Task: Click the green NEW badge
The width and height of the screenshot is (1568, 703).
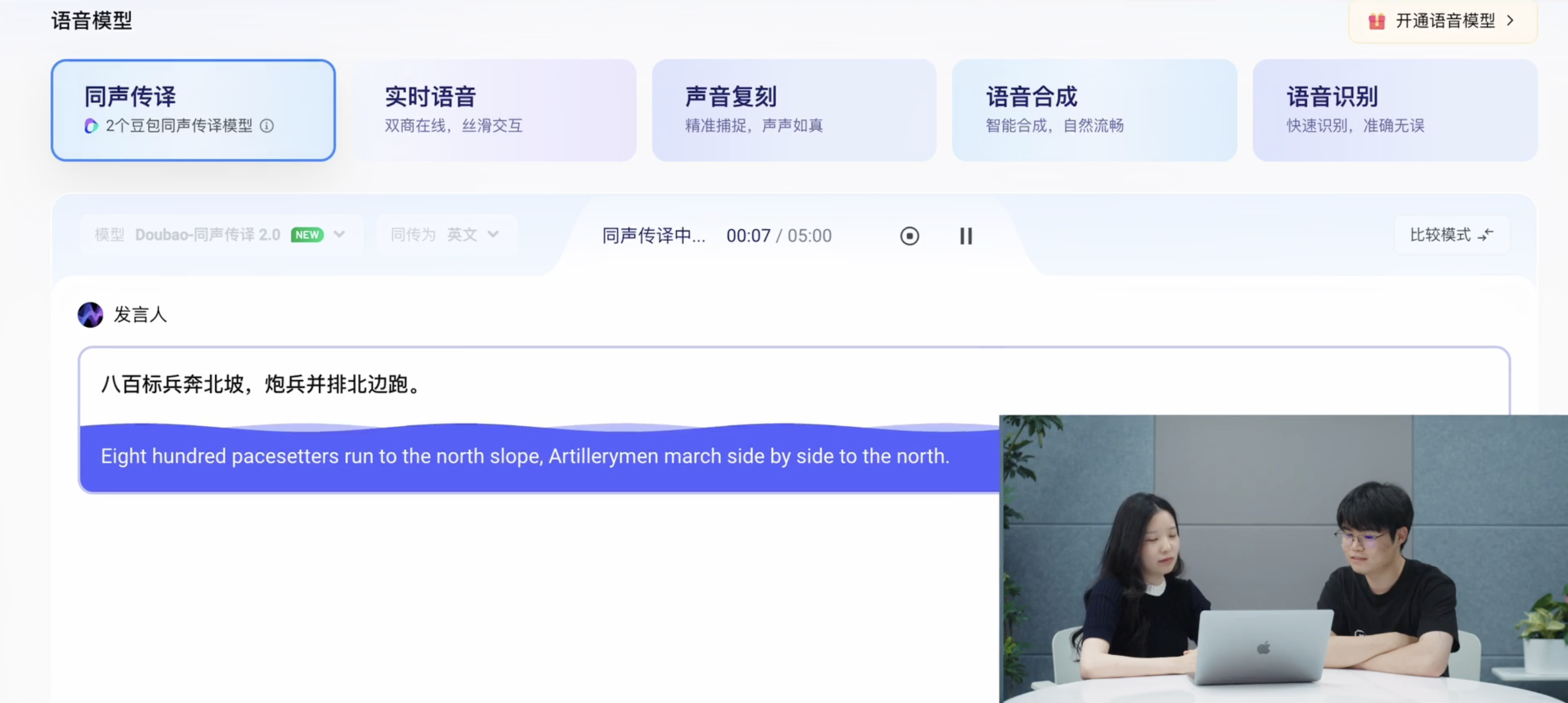Action: tap(307, 235)
